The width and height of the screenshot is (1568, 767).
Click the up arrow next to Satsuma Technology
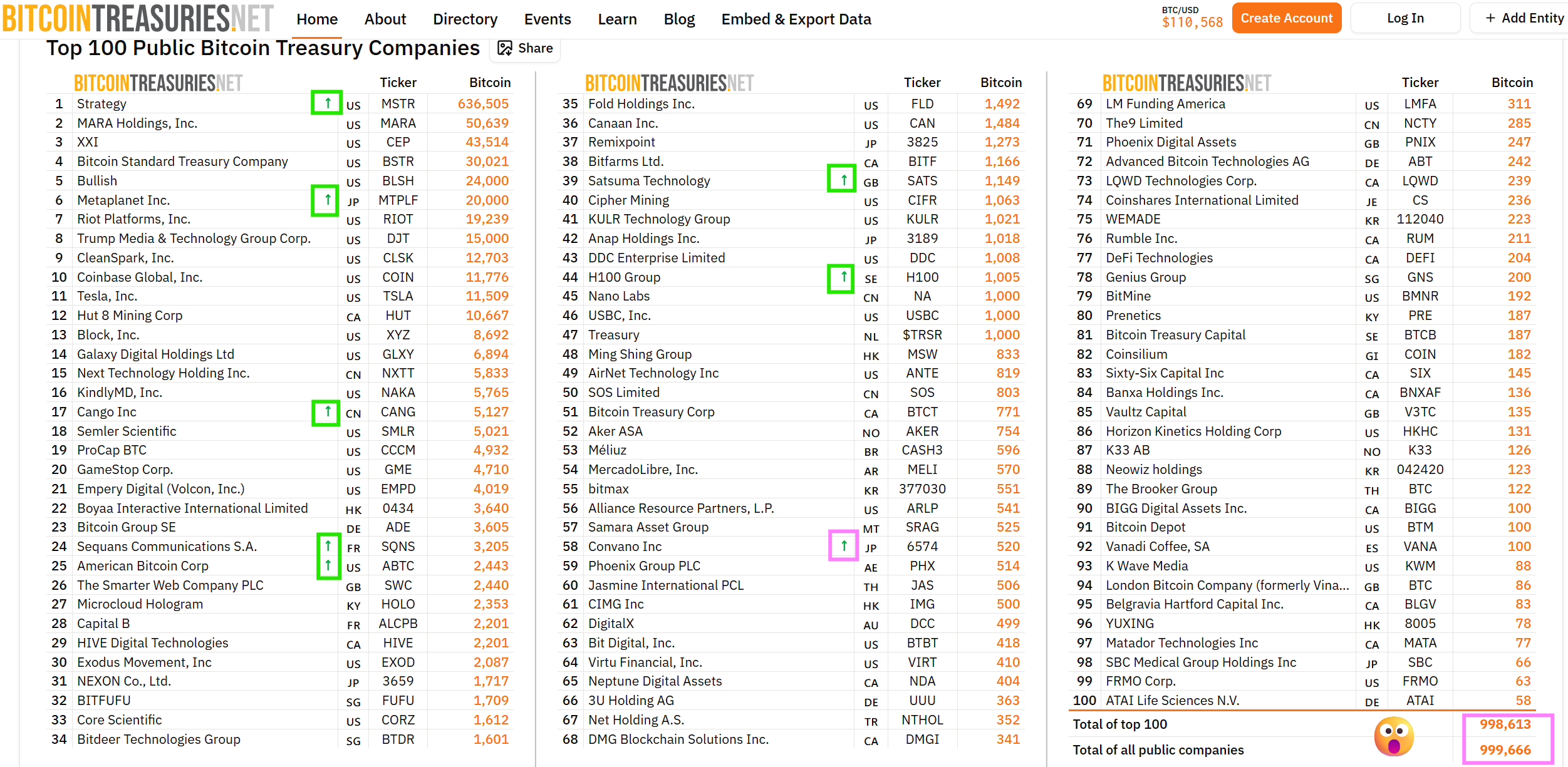pos(843,180)
